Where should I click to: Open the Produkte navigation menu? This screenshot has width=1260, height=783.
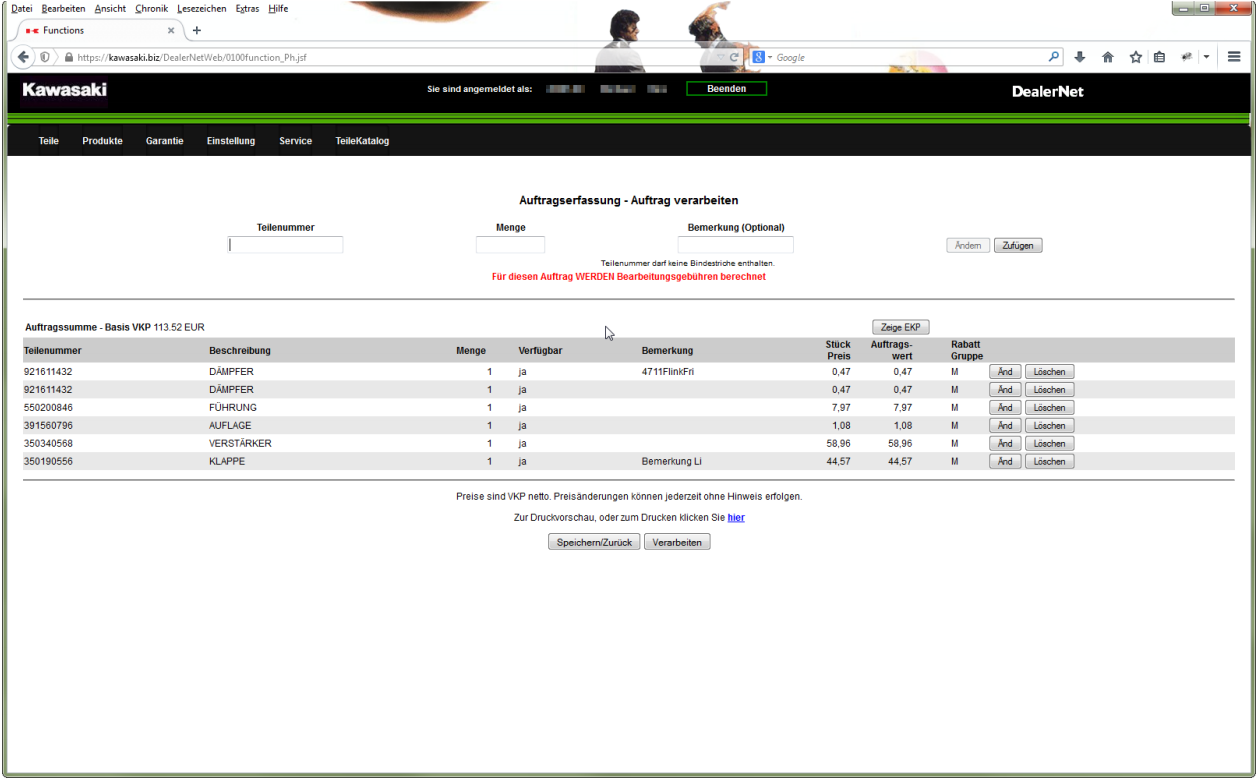click(x=102, y=141)
